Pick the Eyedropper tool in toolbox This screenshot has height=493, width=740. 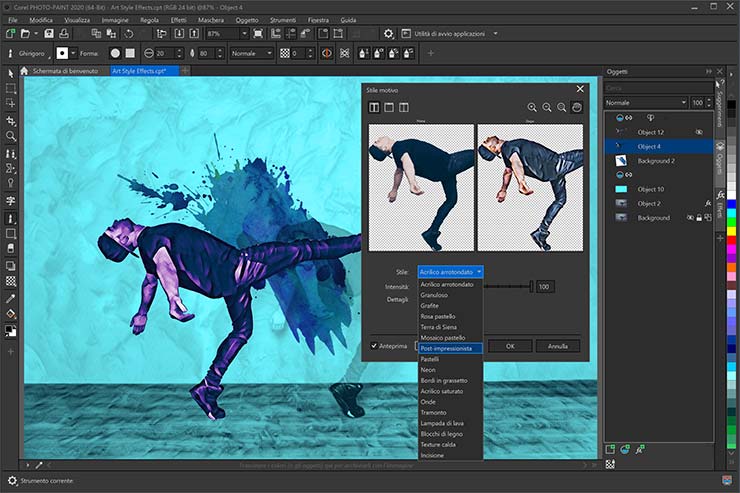click(x=11, y=298)
